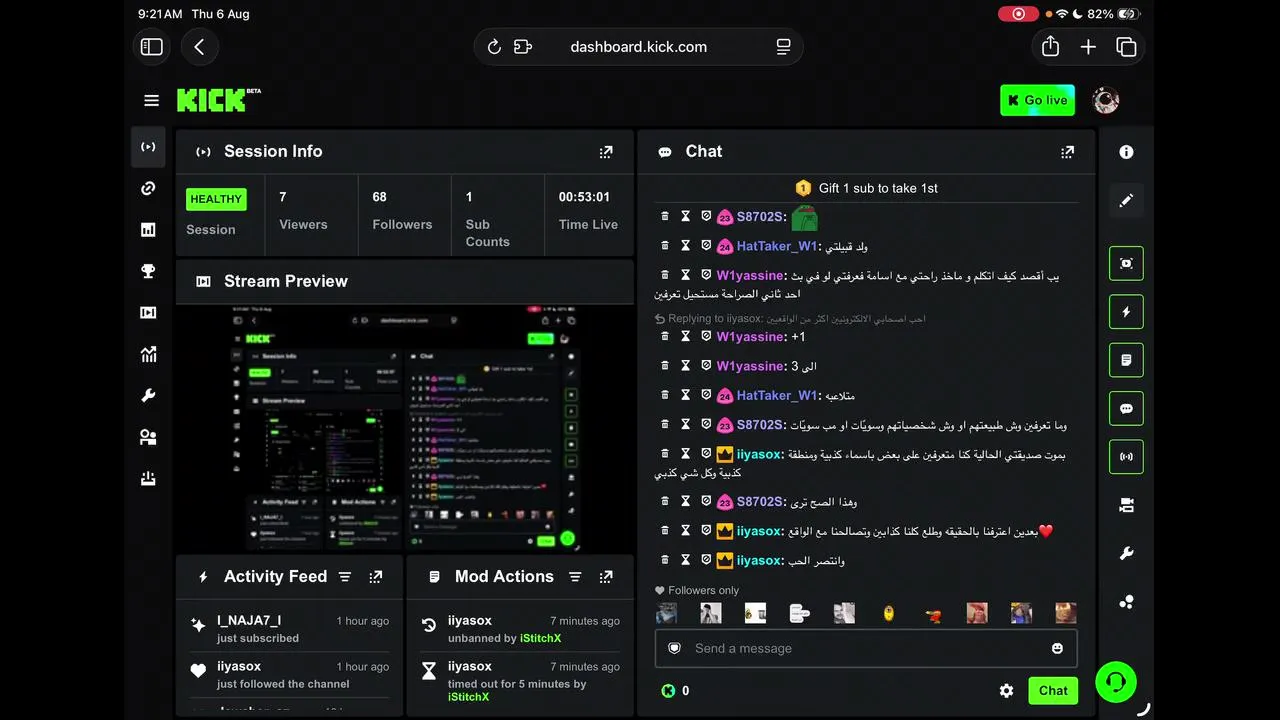The height and width of the screenshot is (720, 1280).
Task: Open the download tray sidebar icon
Action: pos(148,479)
